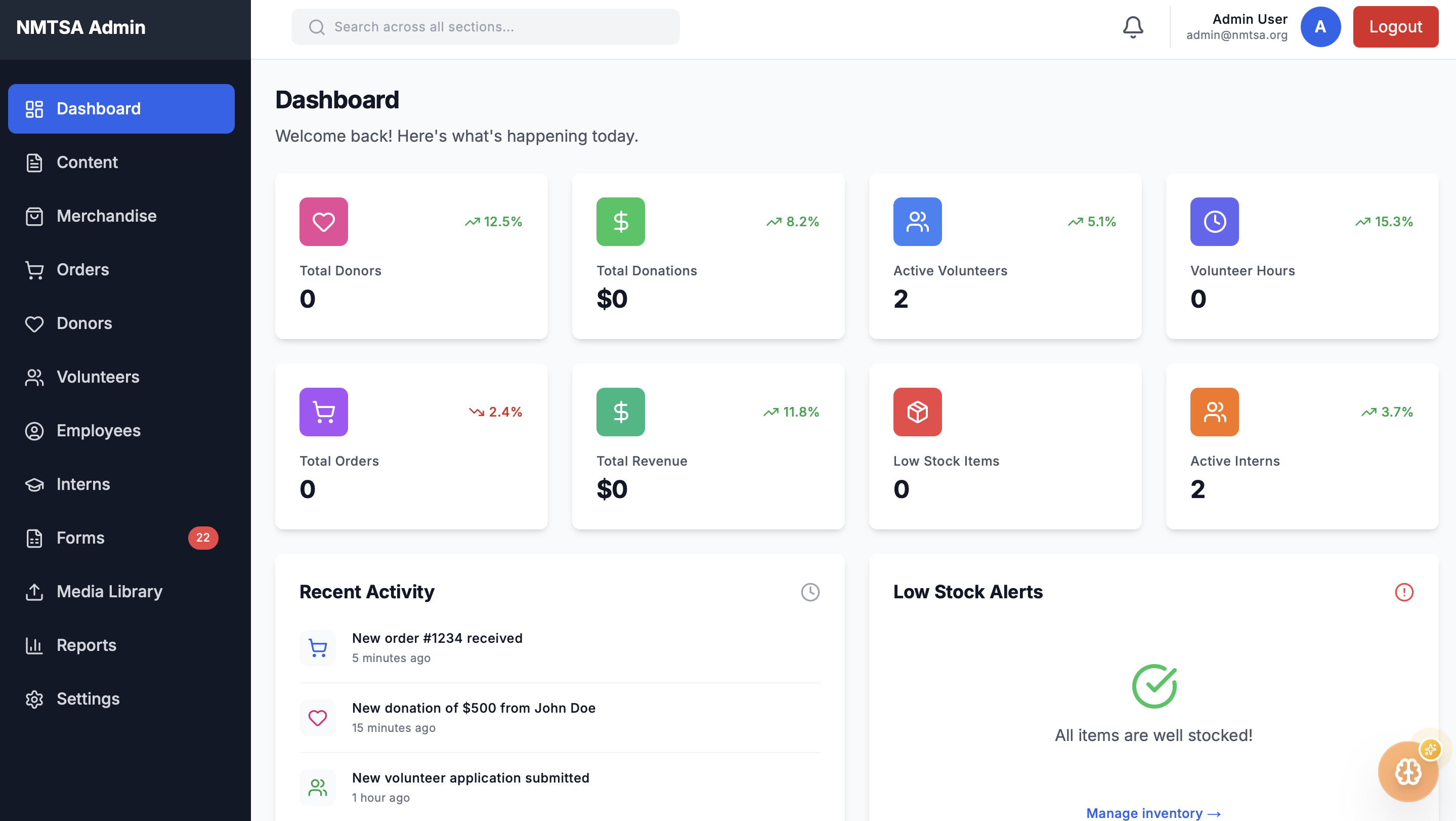Click the pink heart Total Donors icon
1456x821 pixels.
tap(323, 222)
